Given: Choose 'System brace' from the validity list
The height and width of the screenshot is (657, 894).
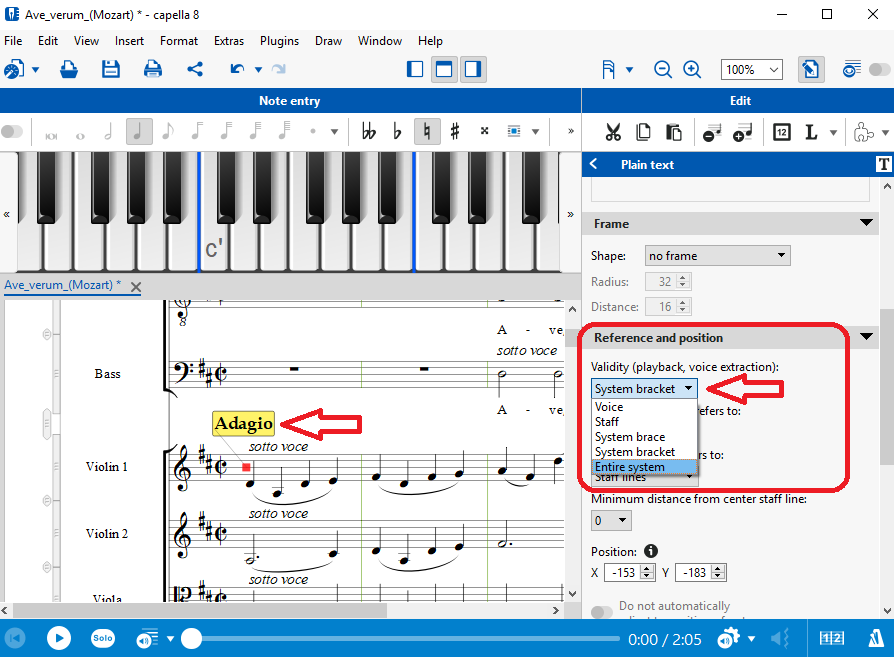Looking at the screenshot, I should 644,437.
